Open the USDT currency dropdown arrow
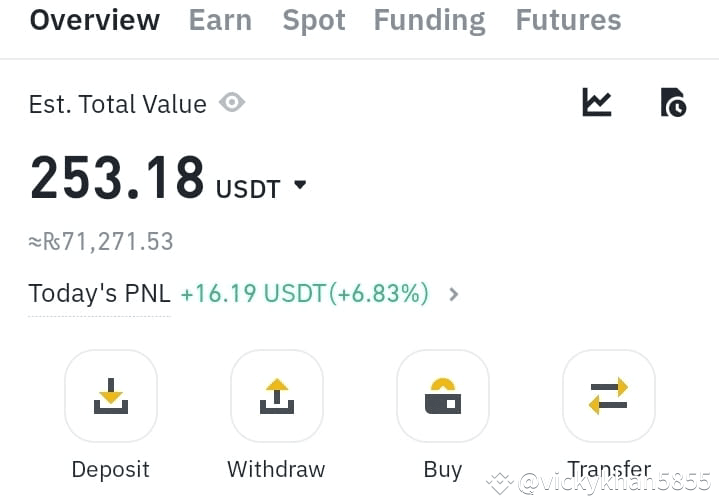 (x=300, y=185)
